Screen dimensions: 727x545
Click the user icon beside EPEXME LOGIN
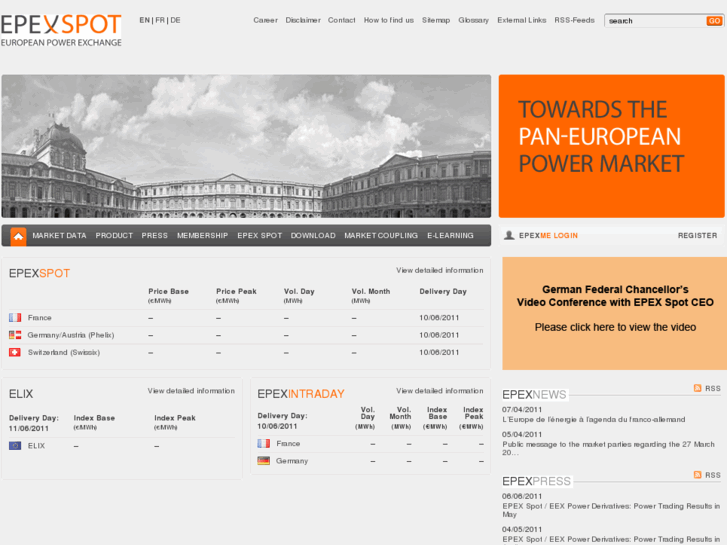click(x=509, y=236)
